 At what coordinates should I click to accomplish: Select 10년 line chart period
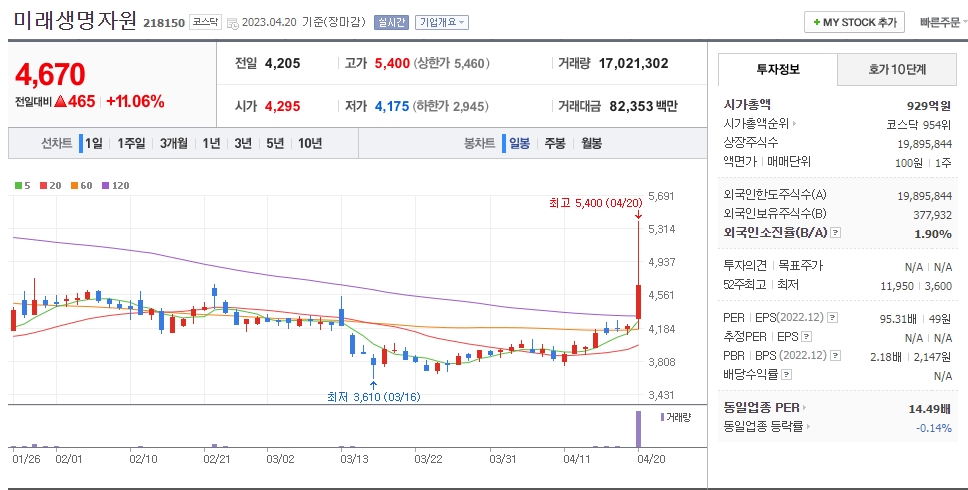click(x=310, y=144)
